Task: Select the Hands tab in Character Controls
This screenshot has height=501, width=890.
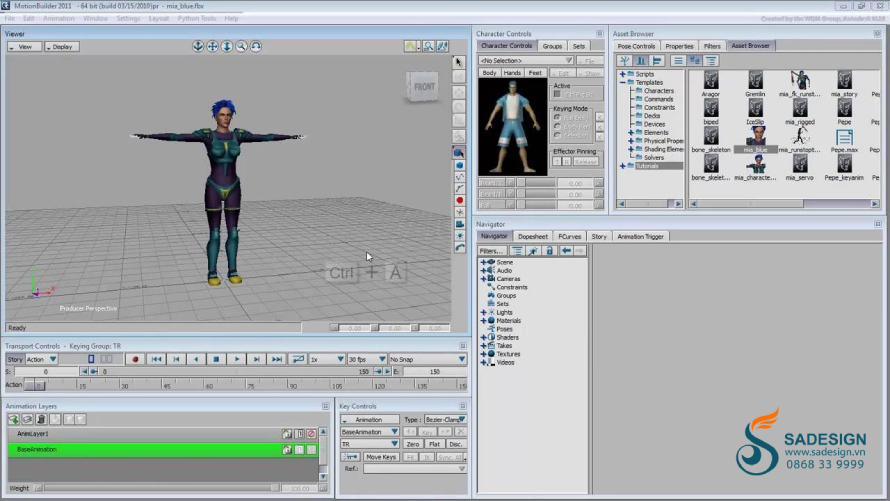Action: click(512, 73)
